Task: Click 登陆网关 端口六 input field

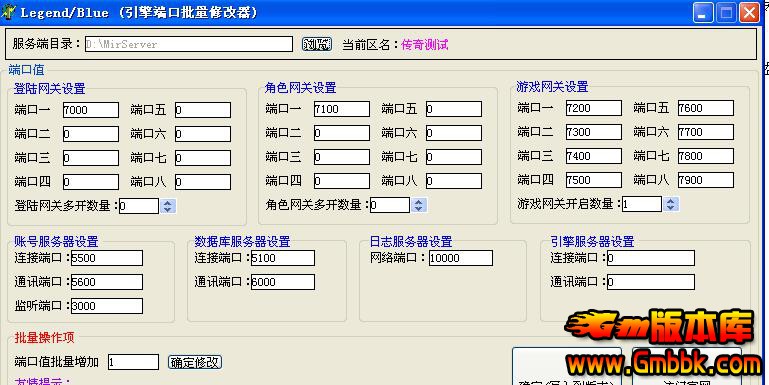Action: pyautogui.click(x=203, y=134)
